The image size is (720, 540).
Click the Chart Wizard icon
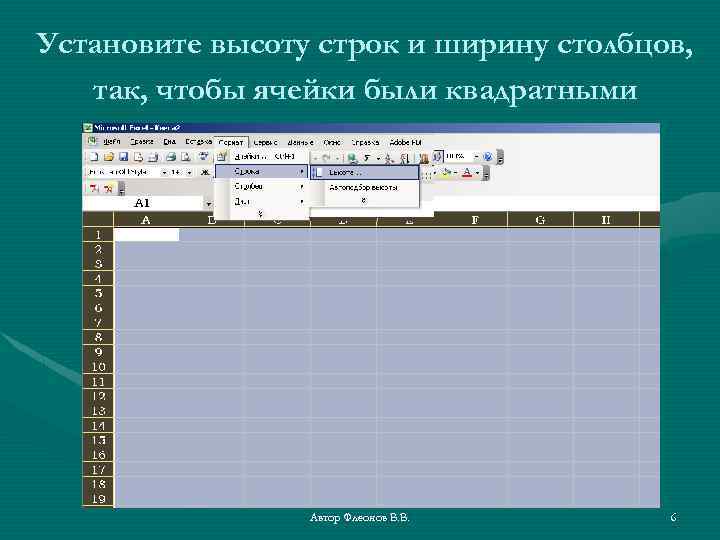tap(423, 158)
